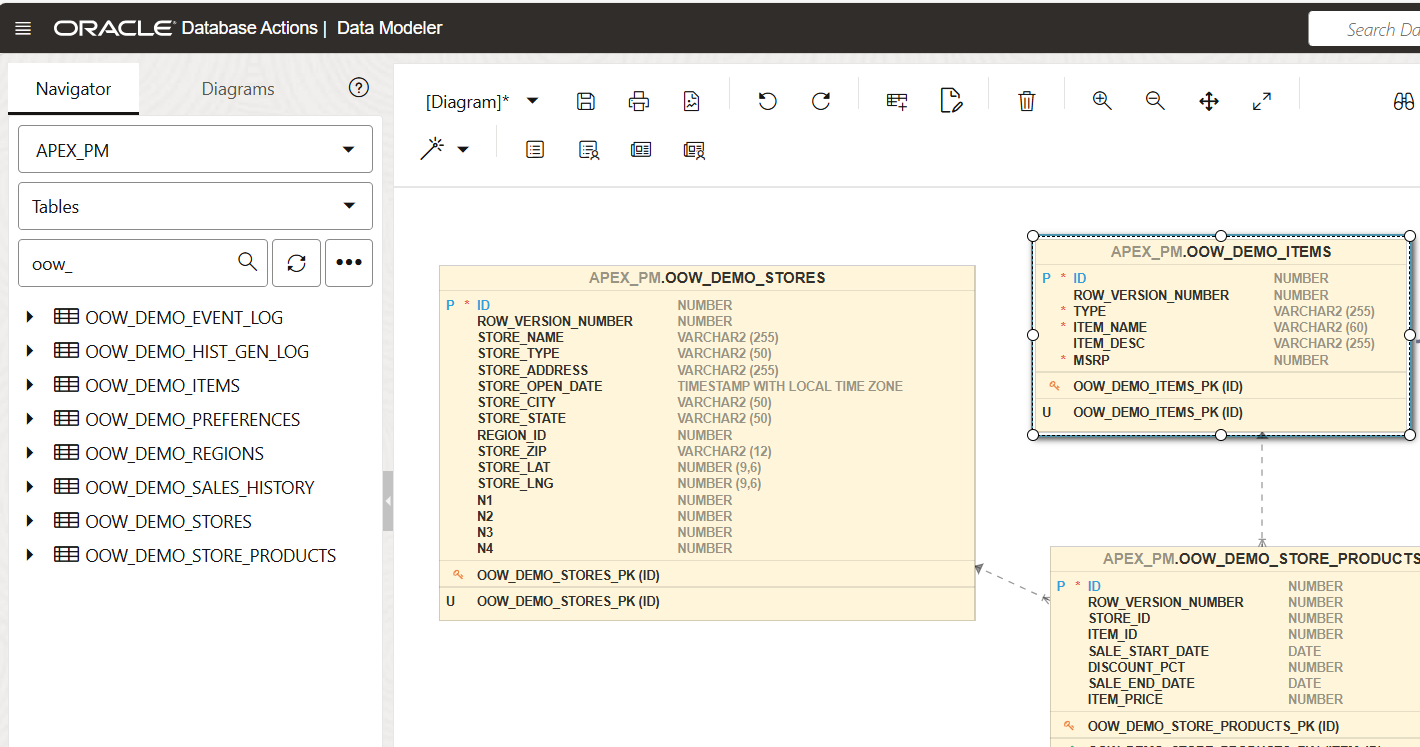1420x747 pixels.
Task: Select OOW_DEMO_PREFERENCES in navigator list
Action: coord(193,419)
